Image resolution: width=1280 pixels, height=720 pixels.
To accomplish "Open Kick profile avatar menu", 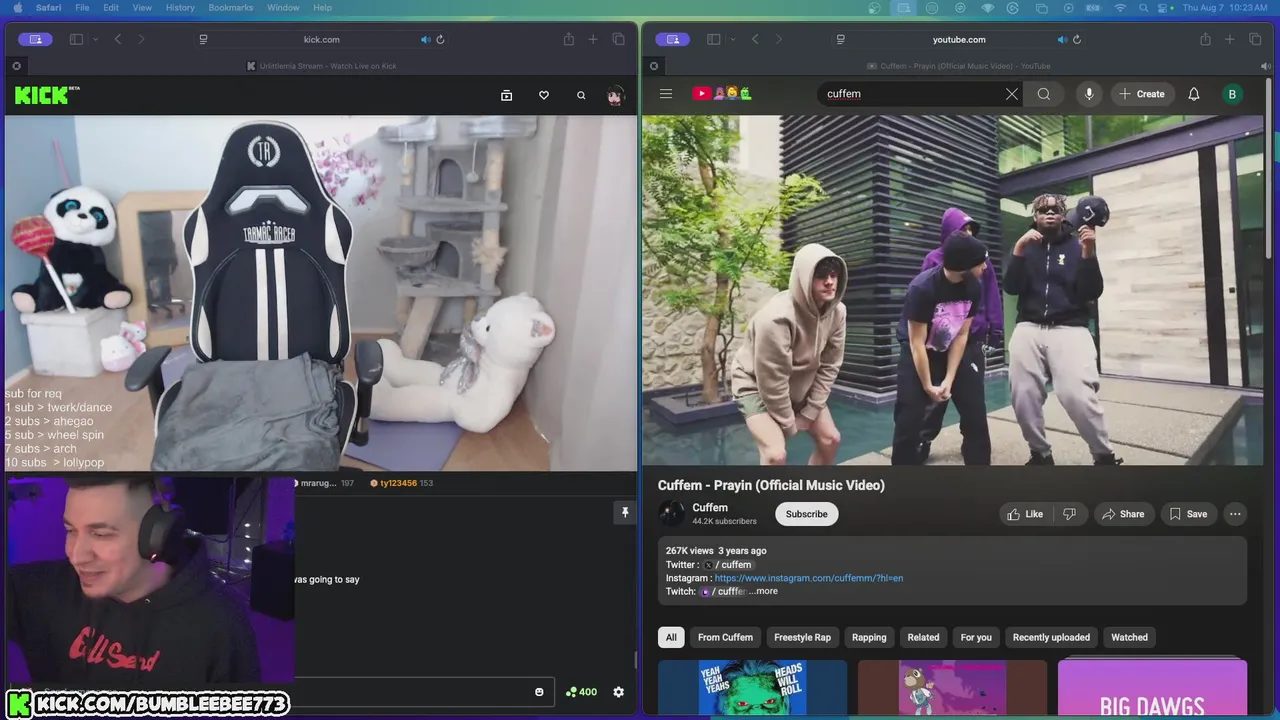I will point(615,95).
